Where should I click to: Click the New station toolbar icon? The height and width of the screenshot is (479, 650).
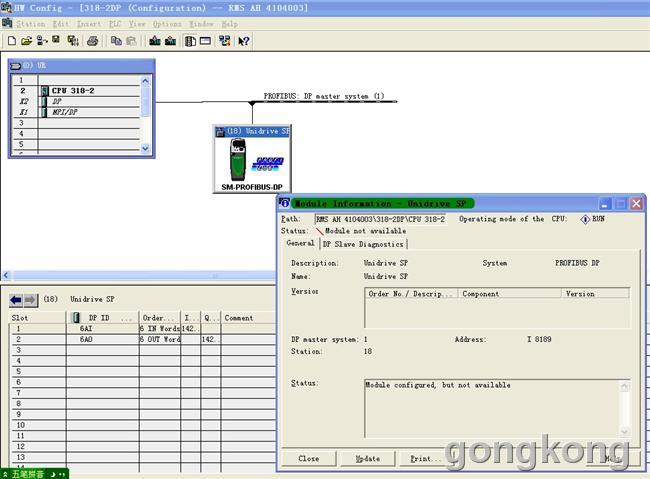12,41
